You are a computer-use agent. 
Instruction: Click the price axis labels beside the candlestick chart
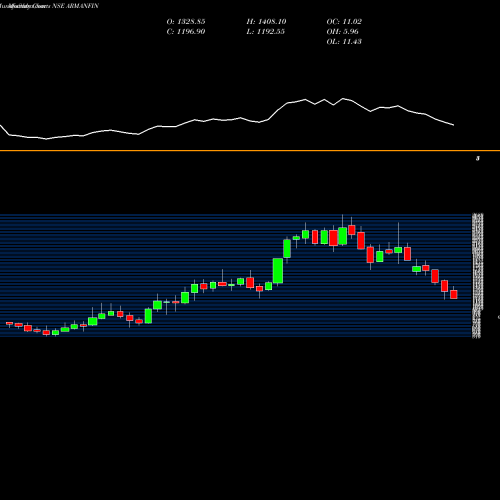(x=478, y=276)
